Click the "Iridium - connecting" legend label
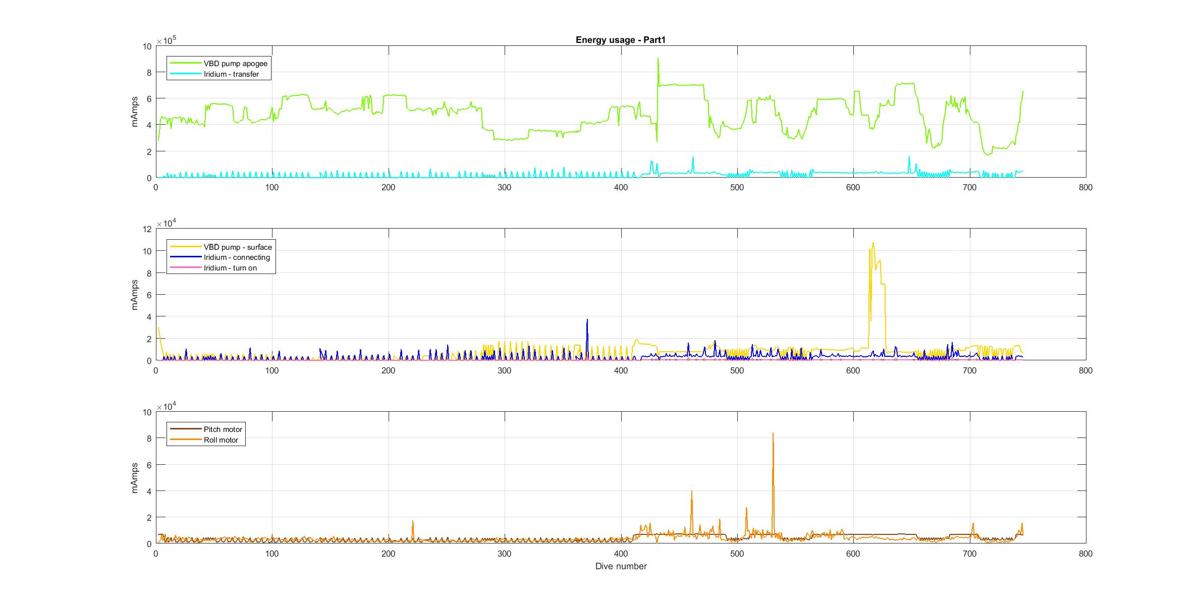The image size is (1200, 611). click(x=236, y=257)
